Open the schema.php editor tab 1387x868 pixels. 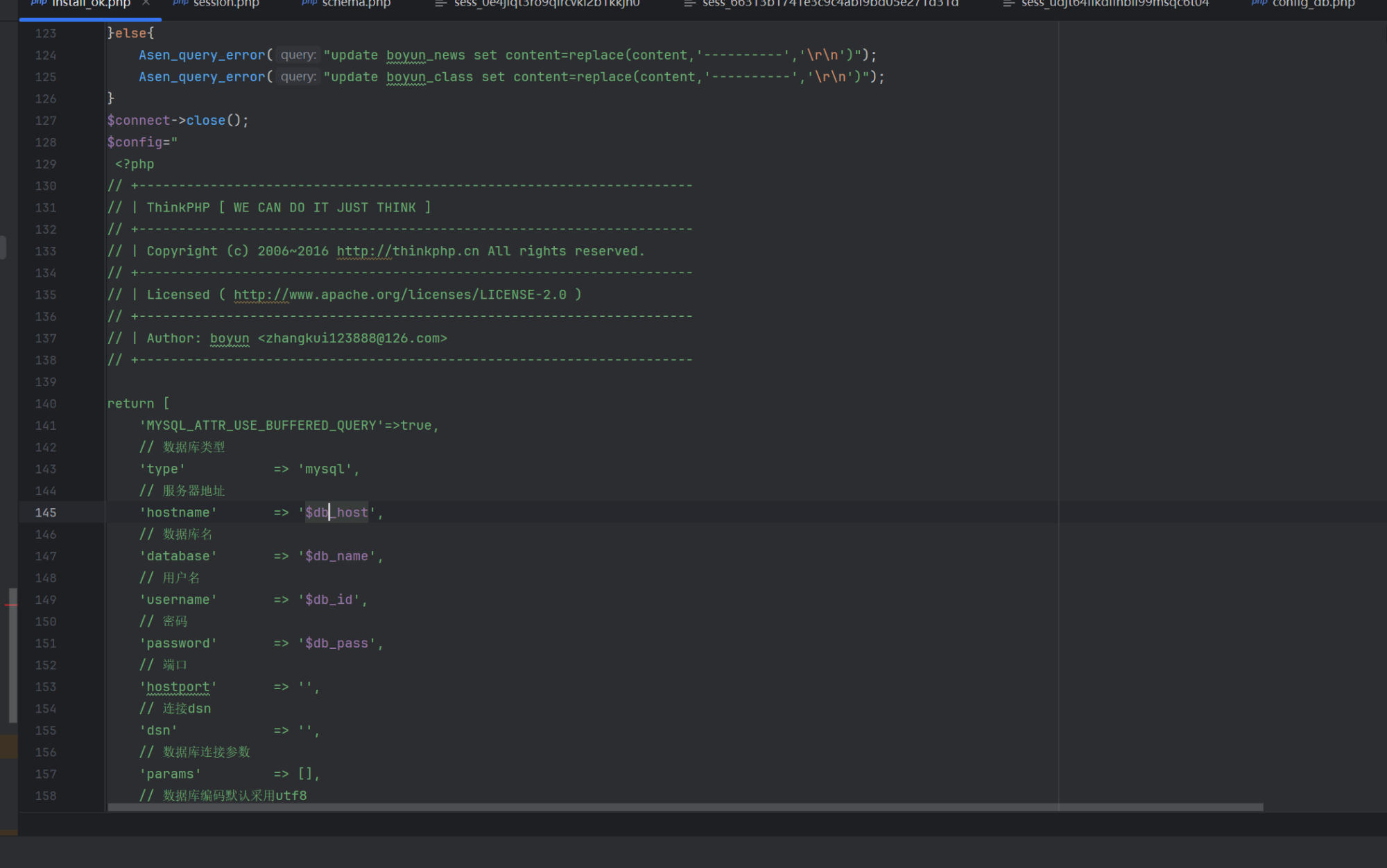point(347,4)
